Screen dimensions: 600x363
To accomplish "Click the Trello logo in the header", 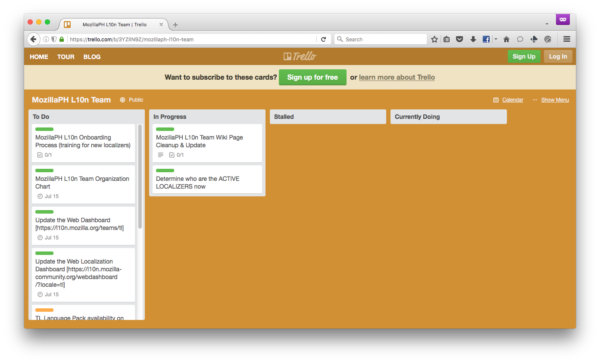I will (x=300, y=56).
